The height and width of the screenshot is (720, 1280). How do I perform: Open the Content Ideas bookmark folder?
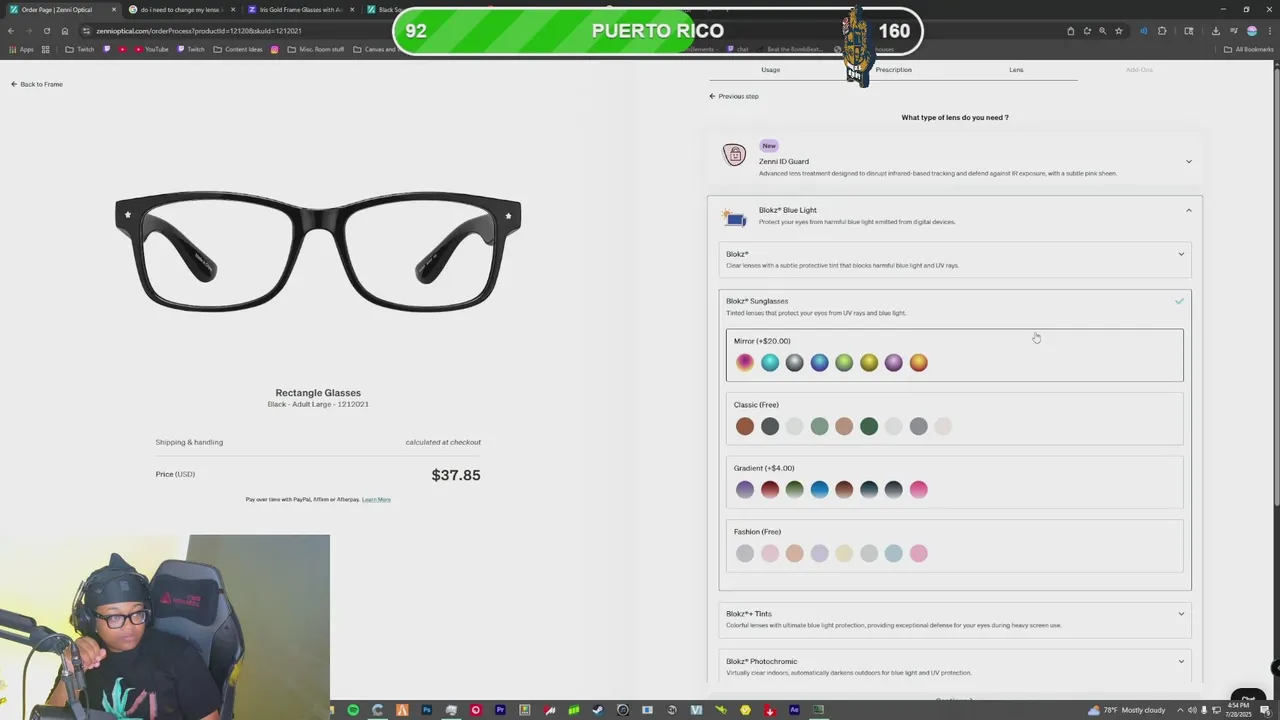[x=238, y=49]
